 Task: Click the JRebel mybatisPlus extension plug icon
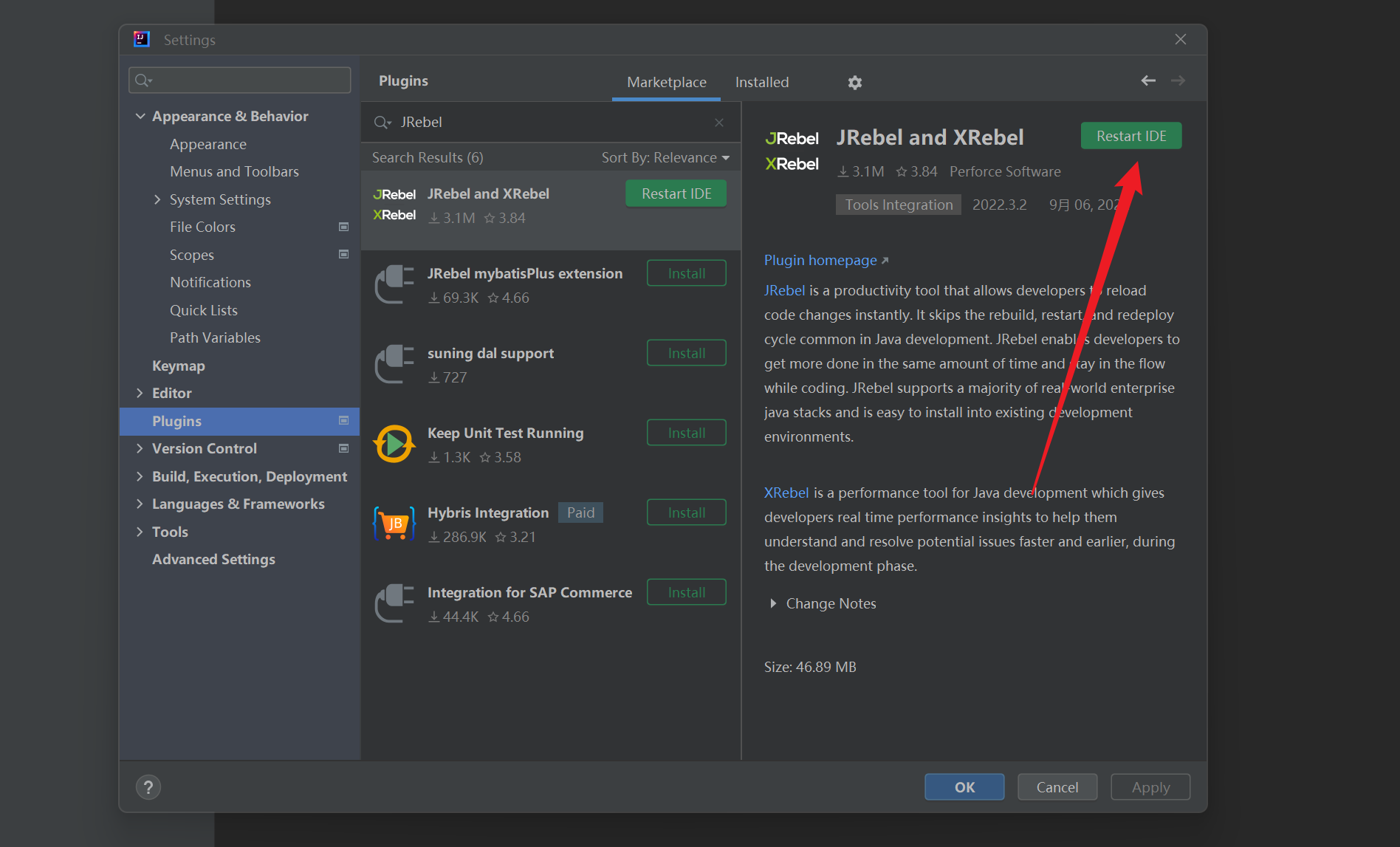(x=394, y=284)
